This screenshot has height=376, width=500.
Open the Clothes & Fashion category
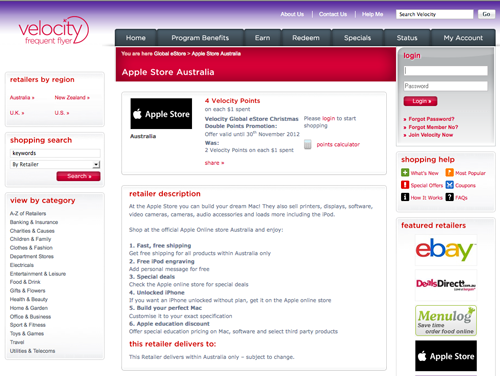click(31, 248)
